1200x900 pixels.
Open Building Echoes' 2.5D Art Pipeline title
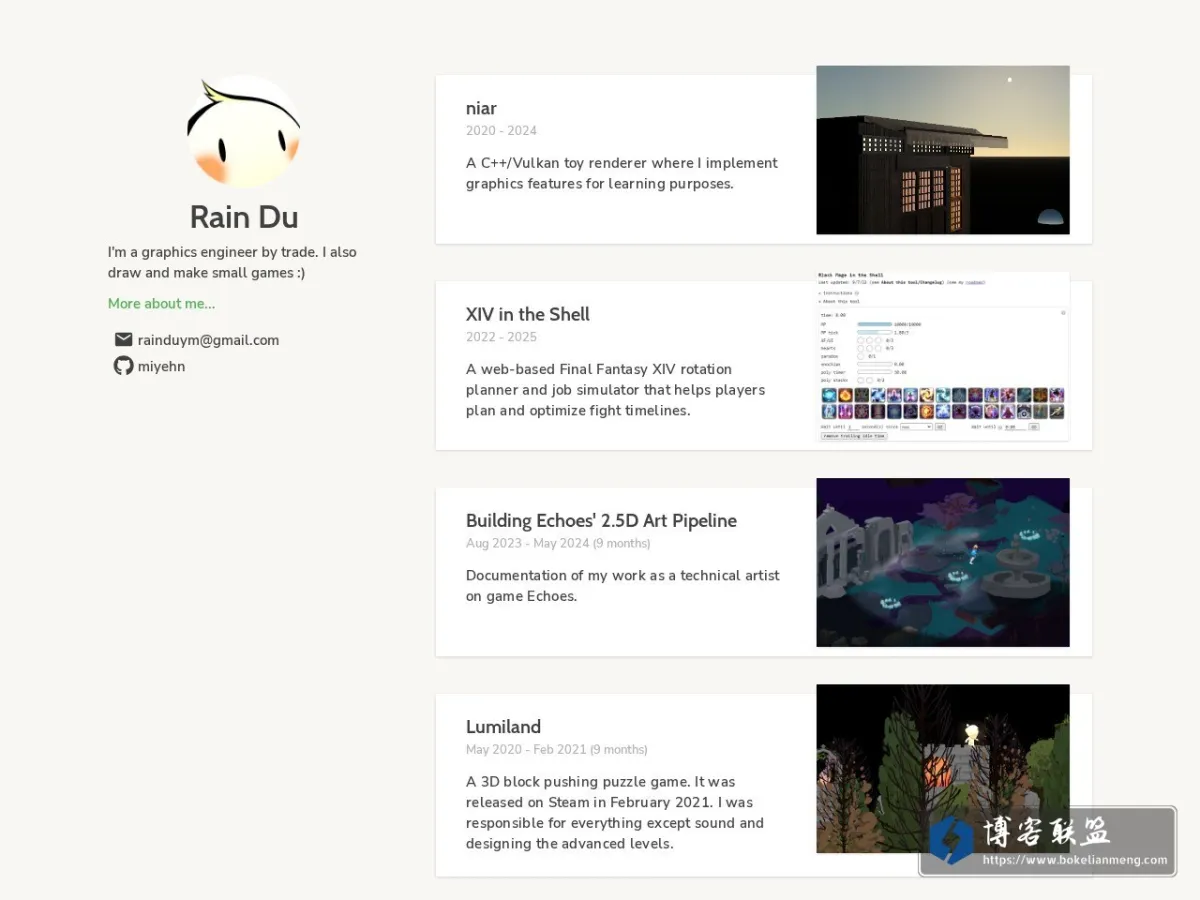601,520
